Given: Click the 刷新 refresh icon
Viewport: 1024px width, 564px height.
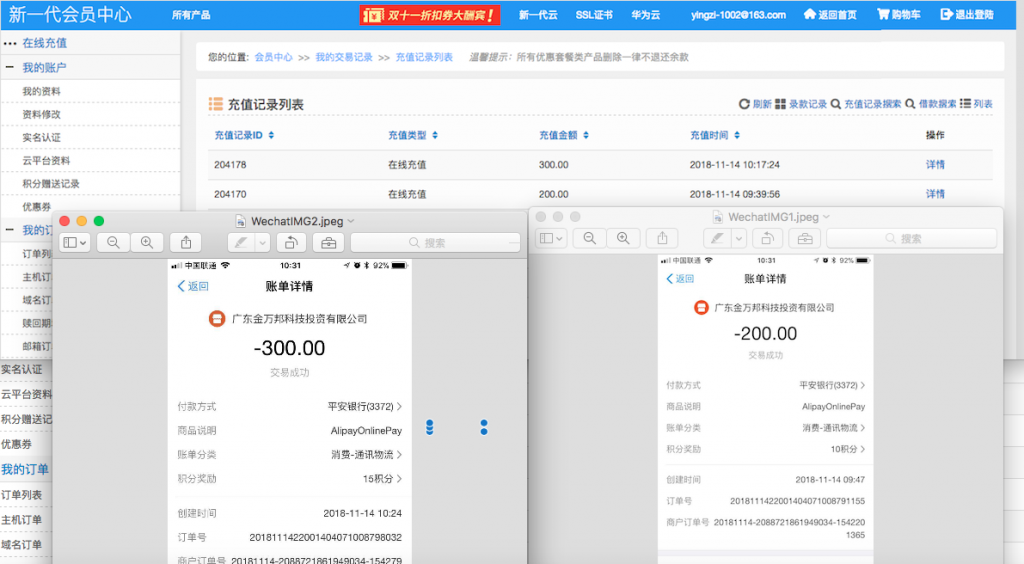Looking at the screenshot, I should [744, 104].
